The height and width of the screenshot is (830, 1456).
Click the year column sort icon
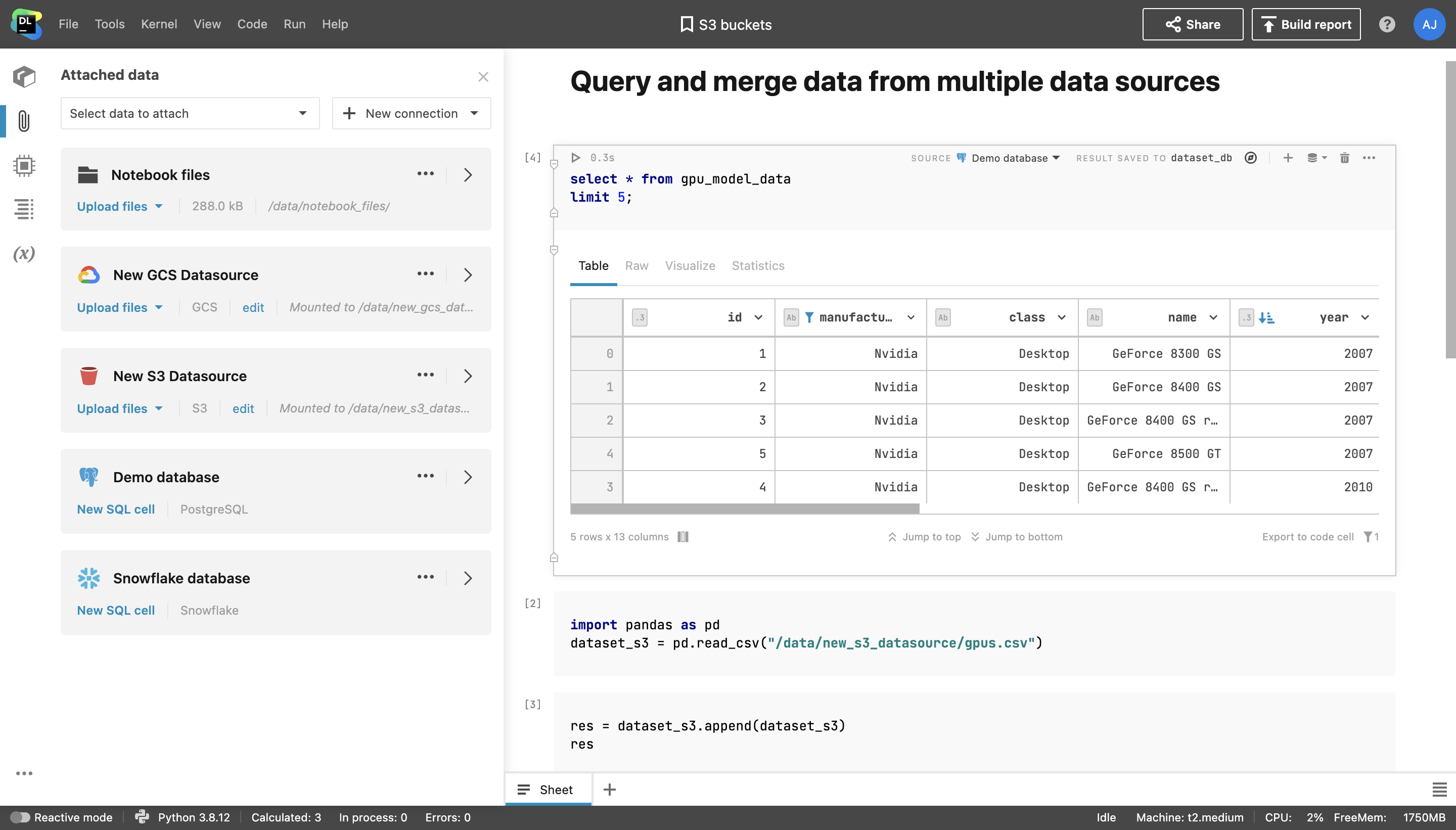tap(1266, 317)
